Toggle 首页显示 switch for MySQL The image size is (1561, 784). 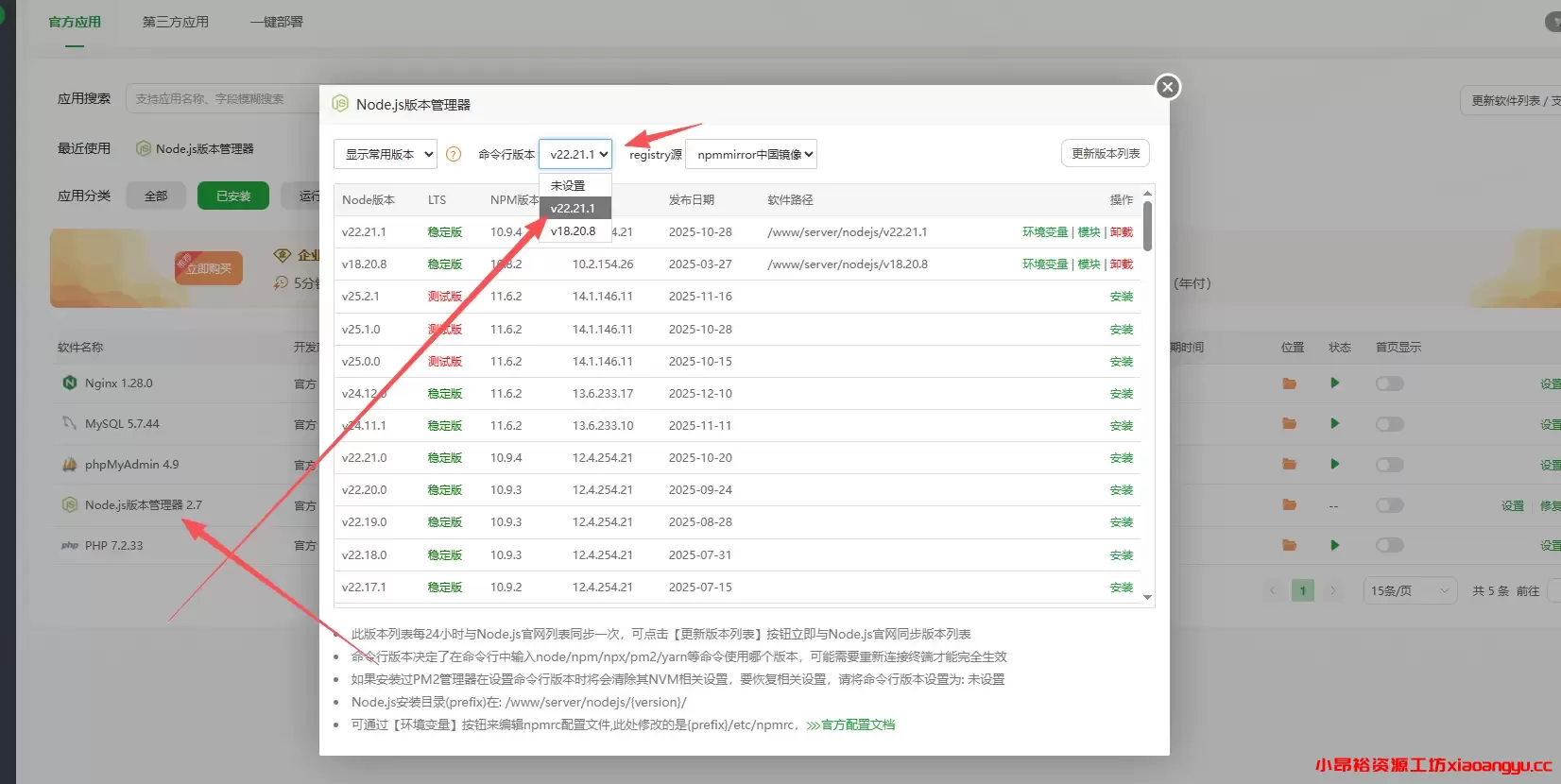click(x=1390, y=424)
